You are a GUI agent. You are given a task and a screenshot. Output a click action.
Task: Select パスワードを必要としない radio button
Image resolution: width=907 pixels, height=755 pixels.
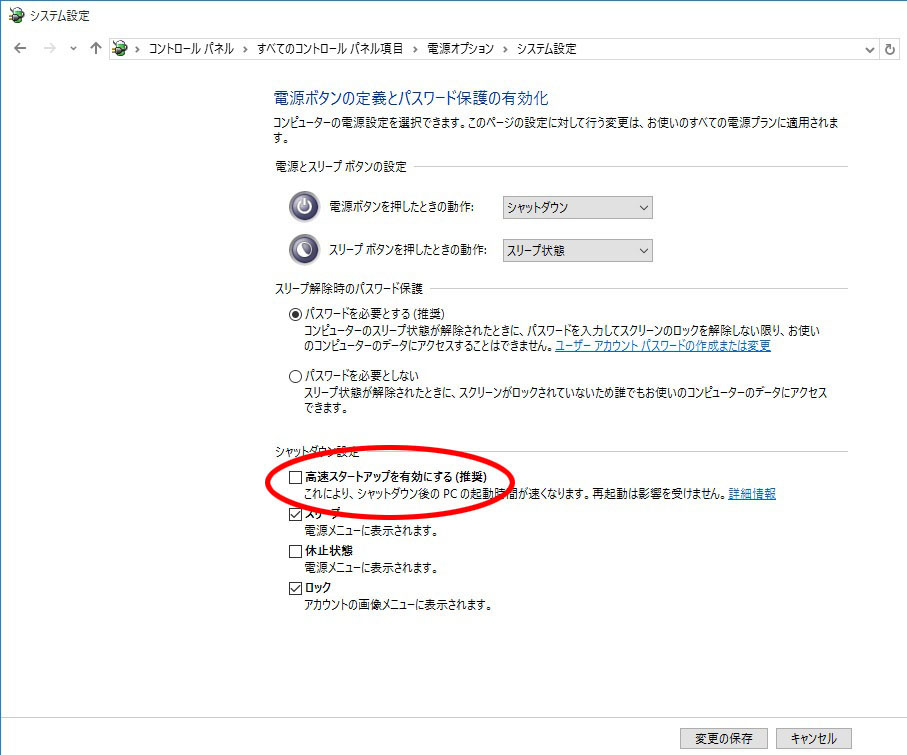[295, 376]
